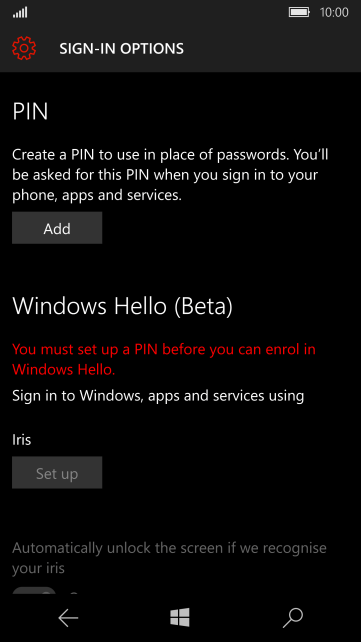
Task: Tap 'Sign in to Windows, apps and services' text
Action: click(158, 396)
